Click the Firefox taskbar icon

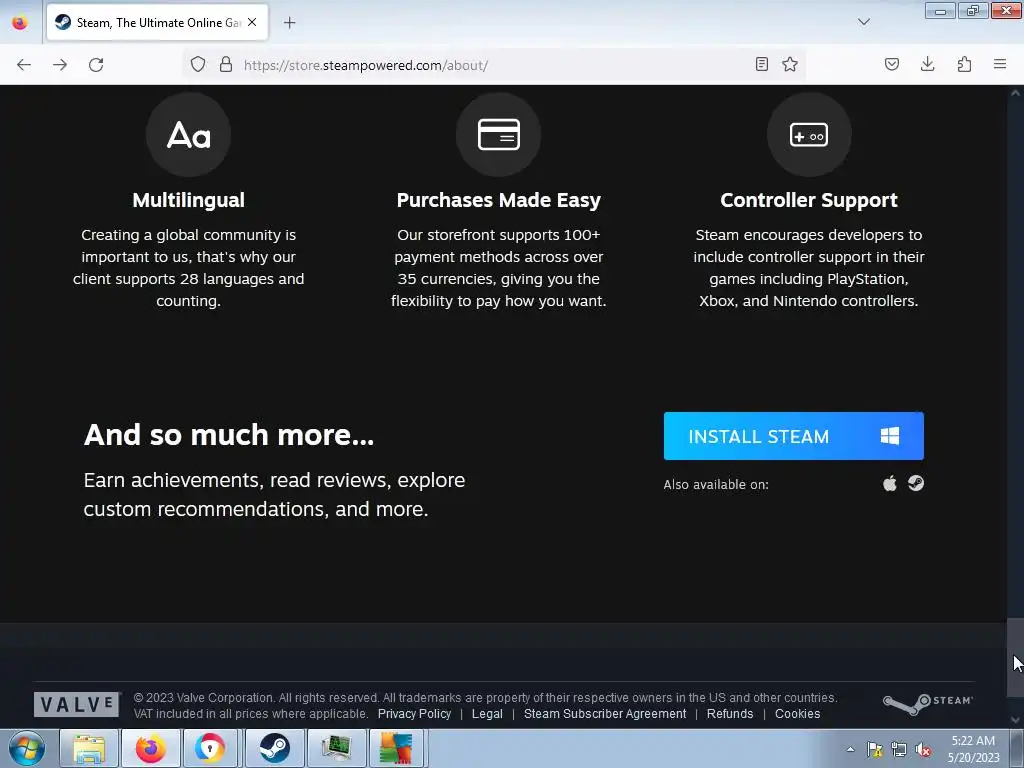[x=150, y=748]
